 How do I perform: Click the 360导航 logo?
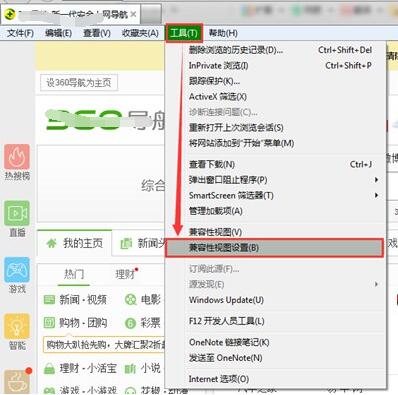[x=105, y=120]
